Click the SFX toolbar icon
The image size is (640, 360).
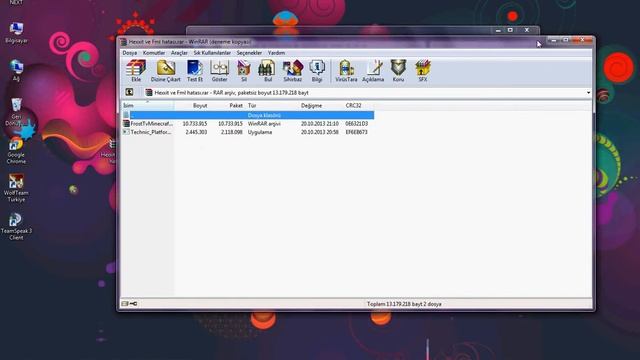[x=423, y=71]
